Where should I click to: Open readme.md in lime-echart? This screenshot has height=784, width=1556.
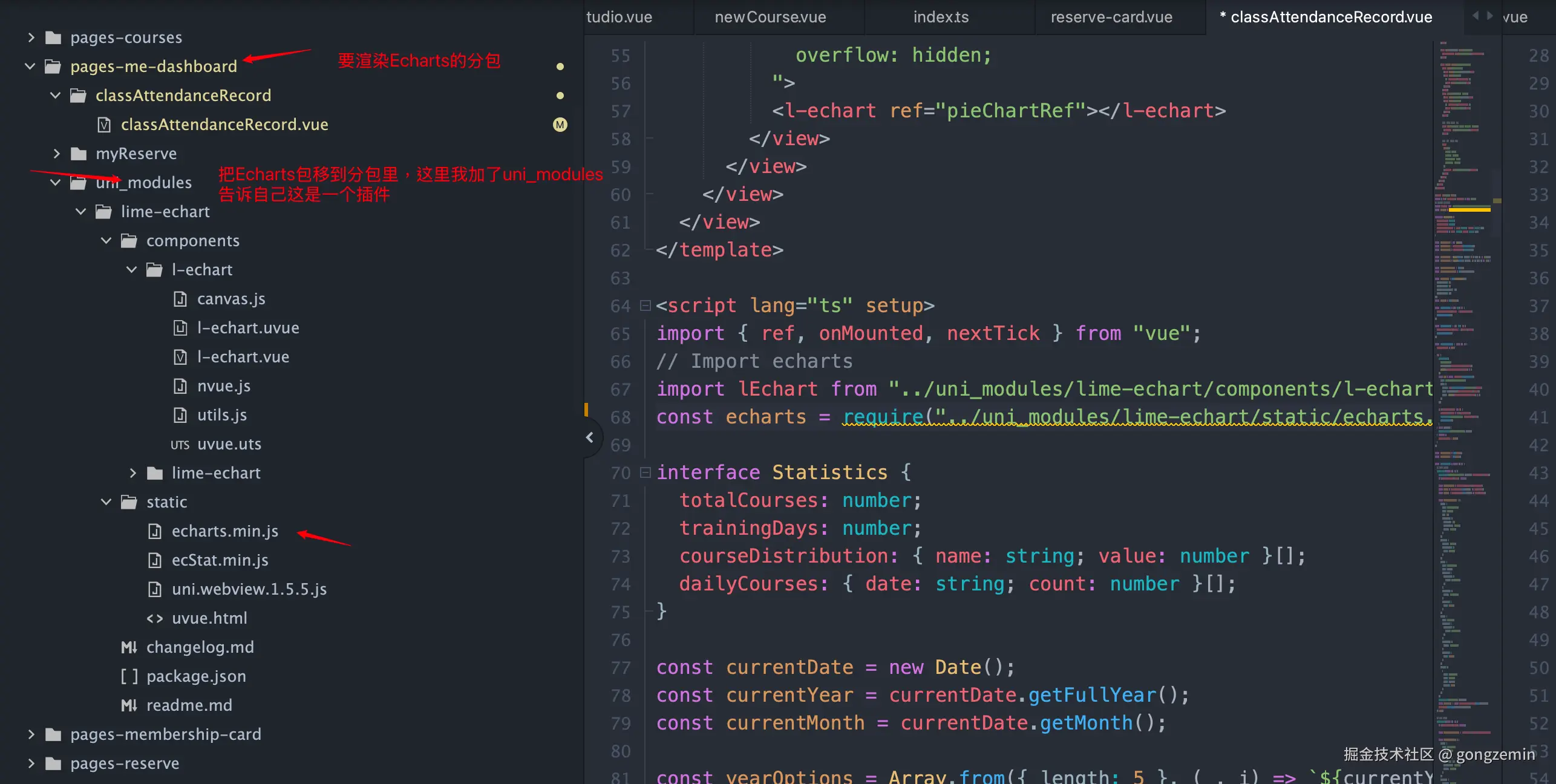pyautogui.click(x=189, y=705)
